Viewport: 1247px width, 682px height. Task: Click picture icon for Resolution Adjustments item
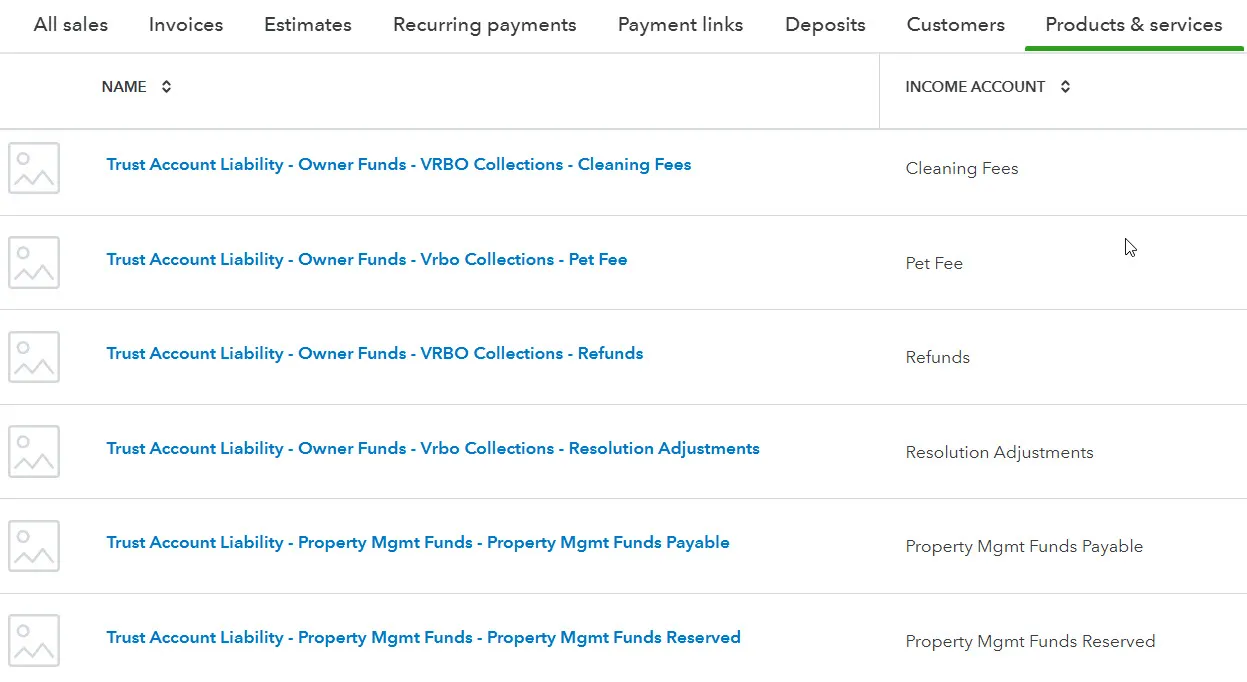tap(34, 451)
